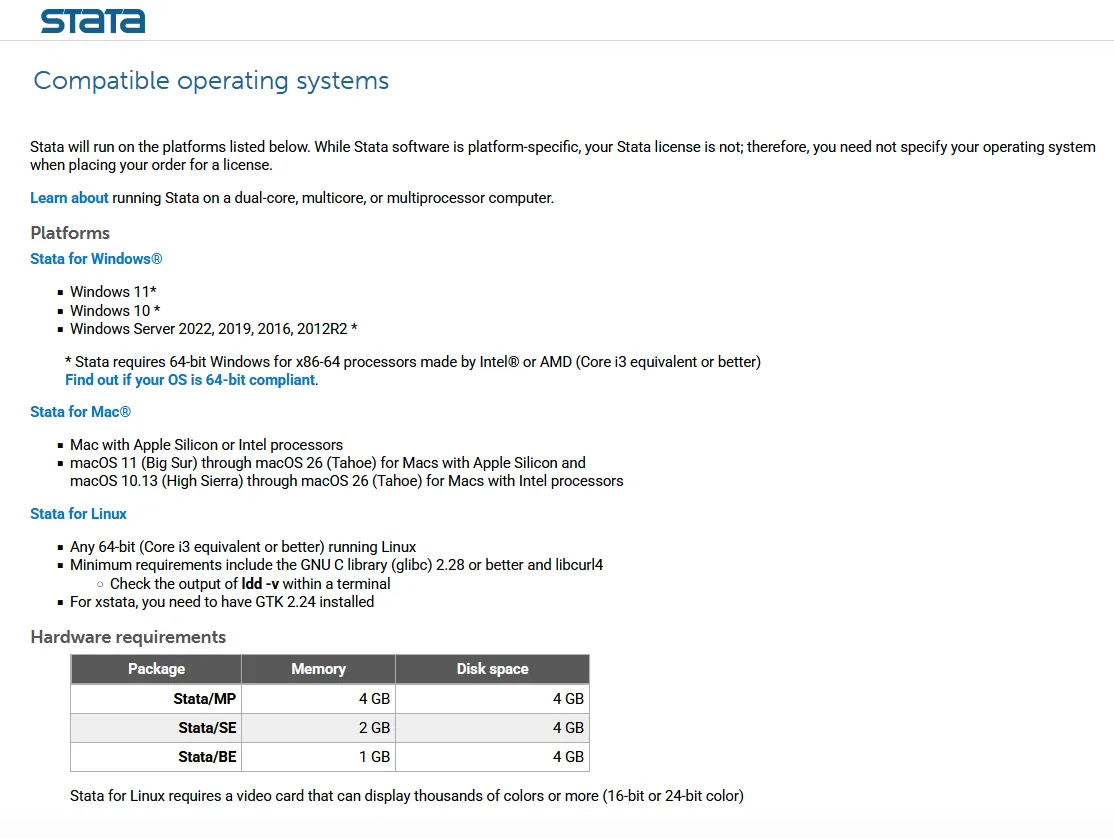Select the Stata/SE row label
The image size is (1114, 838).
click(x=207, y=728)
